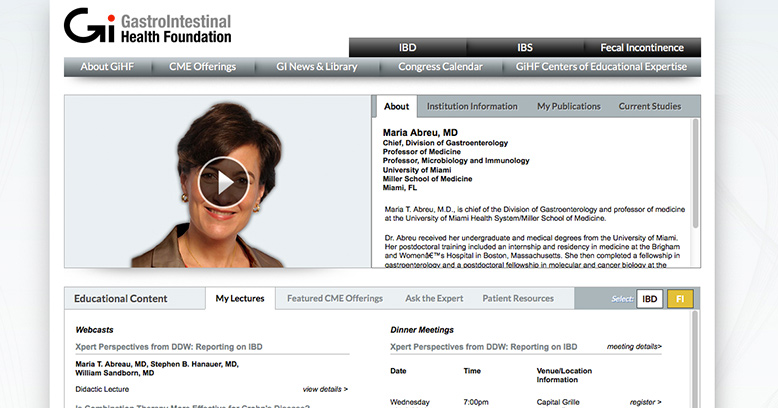Click the view details link
Image resolution: width=778 pixels, height=408 pixels.
tap(325, 389)
